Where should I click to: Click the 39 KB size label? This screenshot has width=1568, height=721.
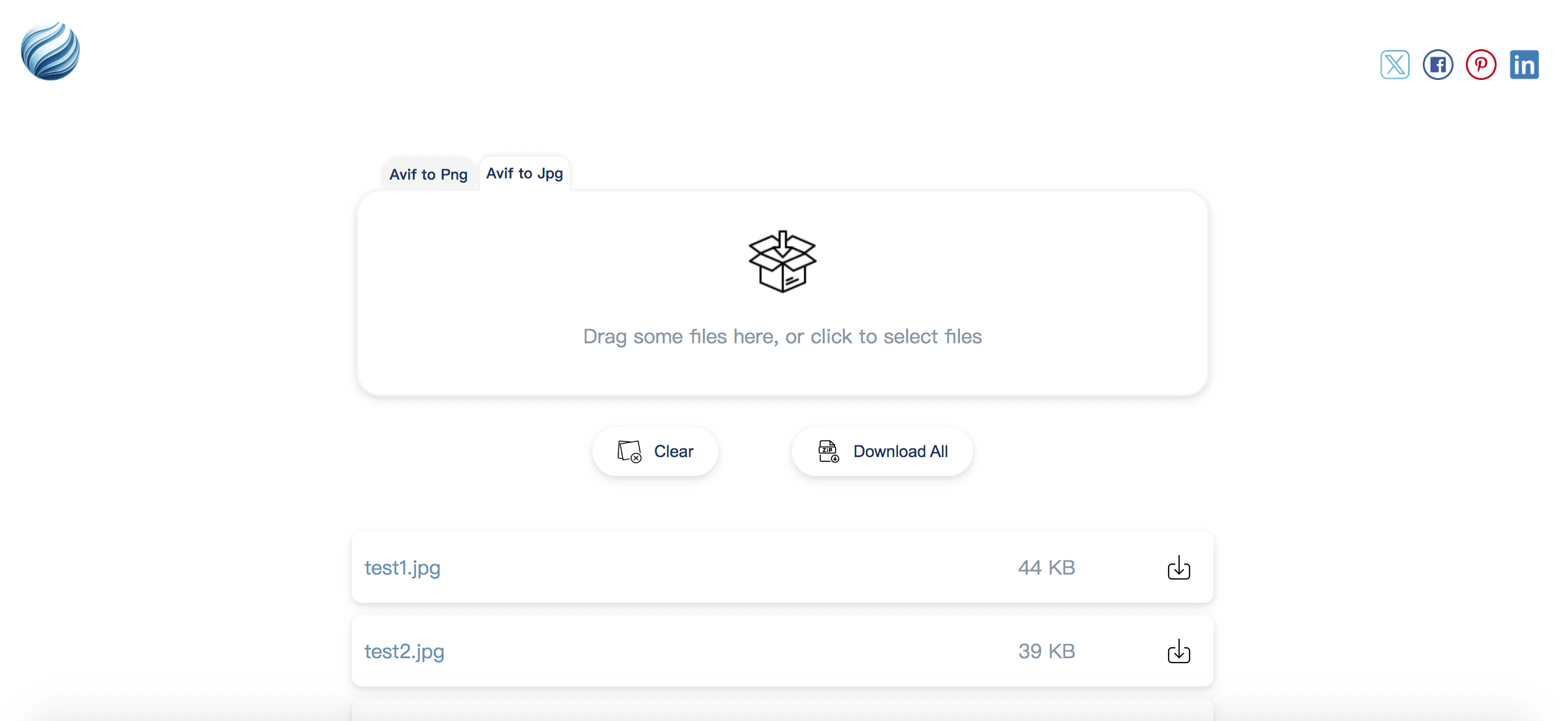[1046, 651]
